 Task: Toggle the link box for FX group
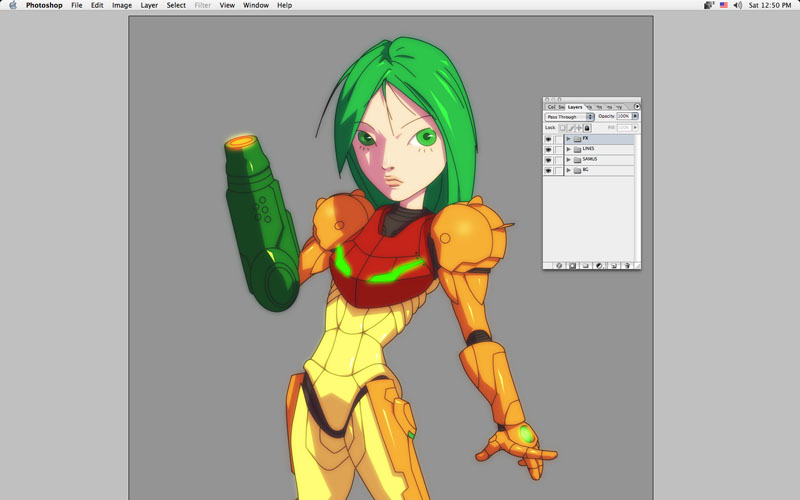pyautogui.click(x=559, y=139)
